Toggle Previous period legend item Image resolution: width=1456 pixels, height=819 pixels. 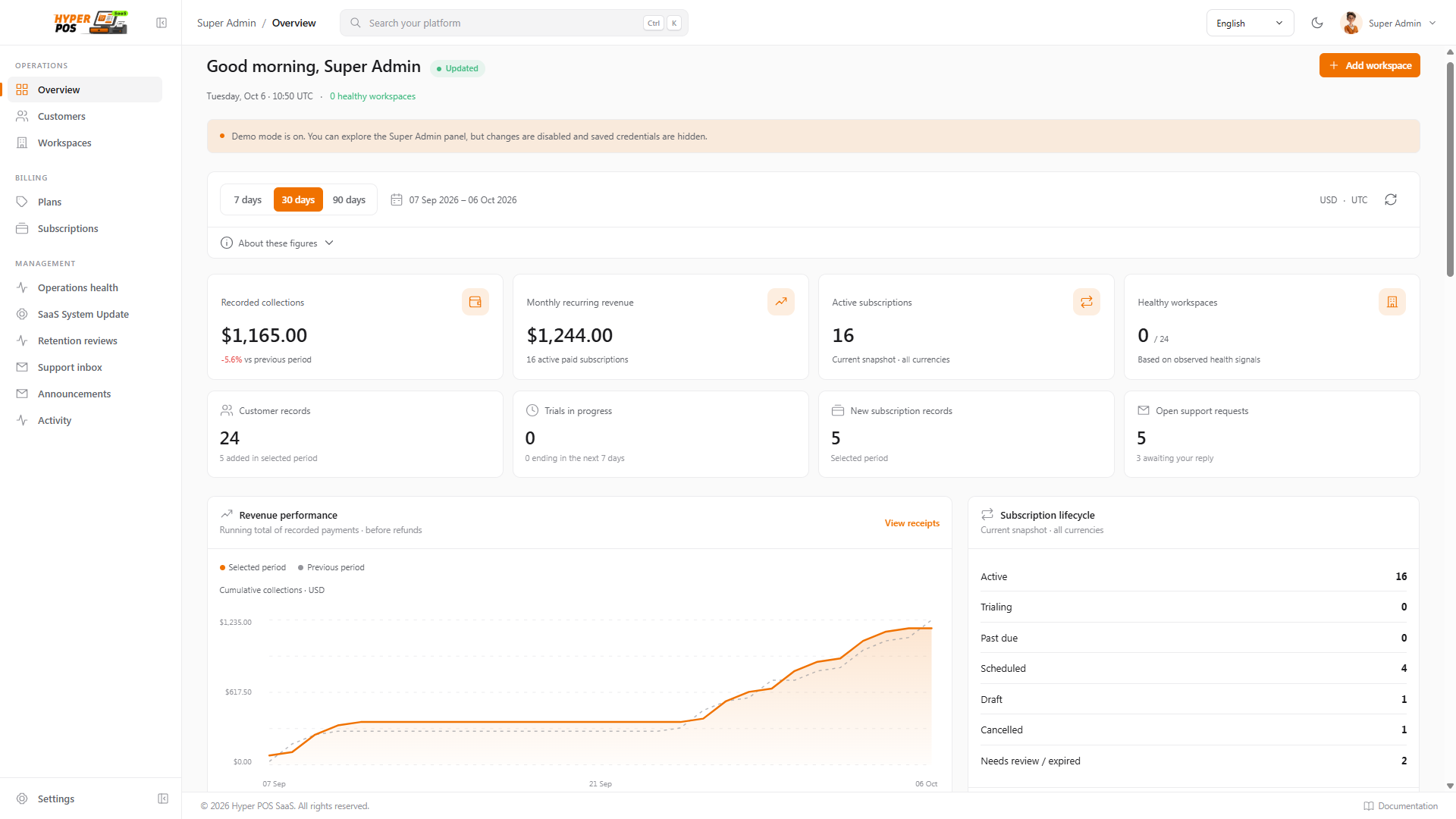tap(331, 567)
